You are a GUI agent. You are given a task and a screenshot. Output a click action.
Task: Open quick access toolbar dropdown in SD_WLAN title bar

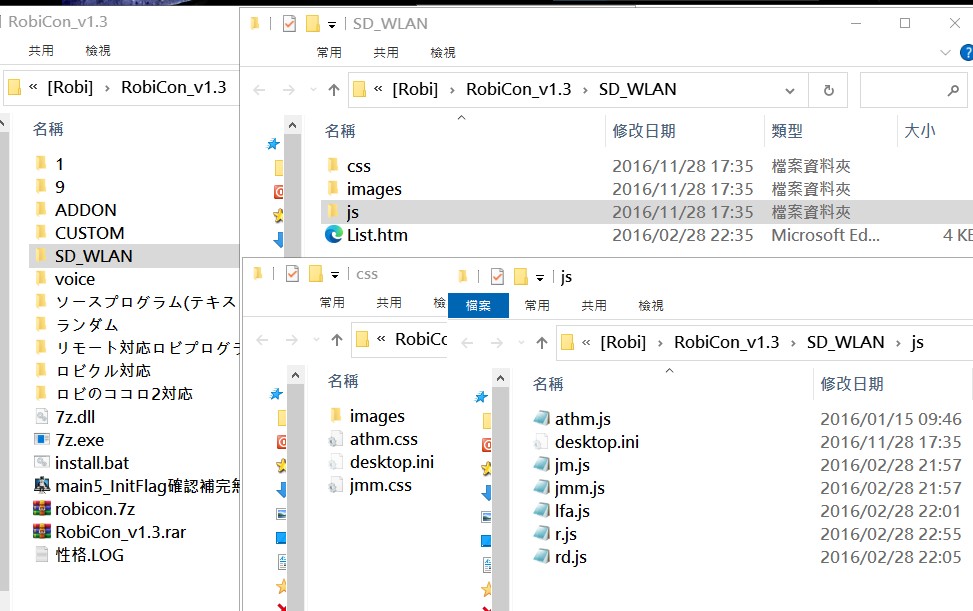[x=332, y=25]
